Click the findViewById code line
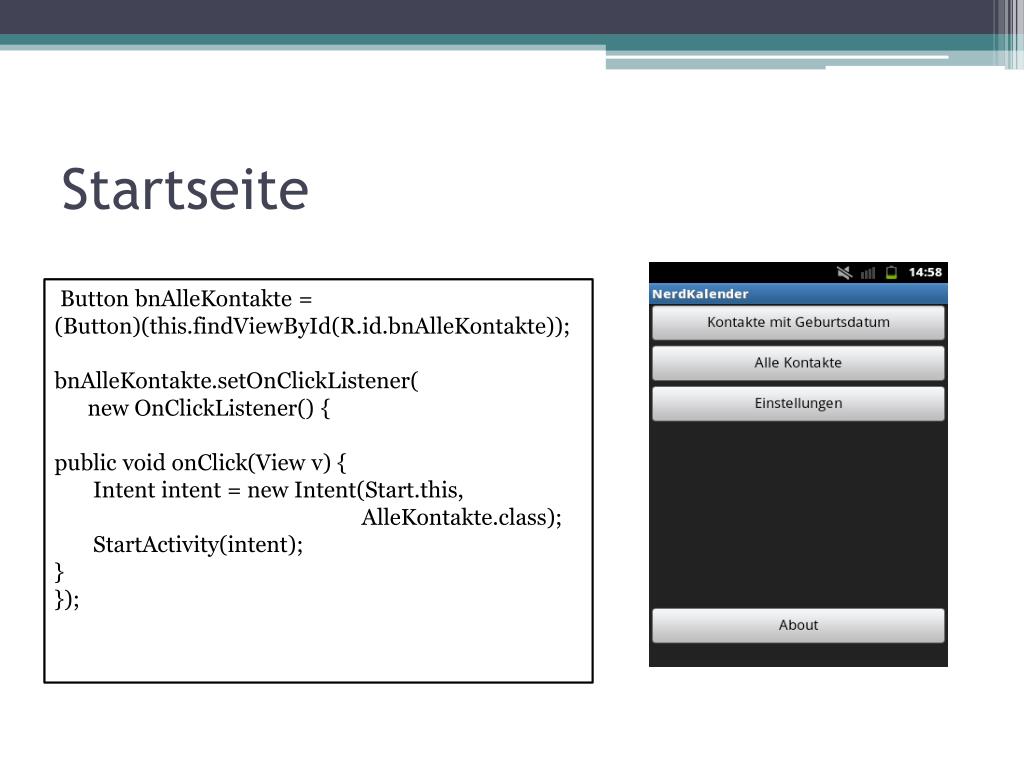 (x=312, y=327)
